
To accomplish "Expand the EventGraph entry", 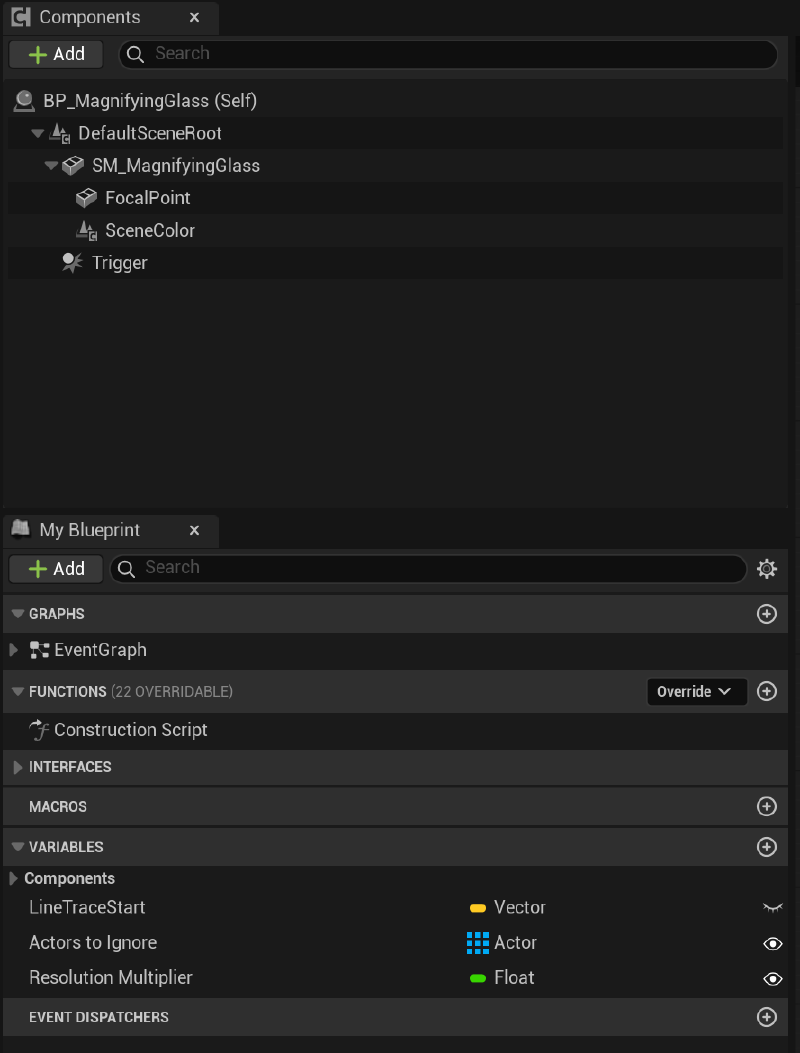I will (13, 650).
